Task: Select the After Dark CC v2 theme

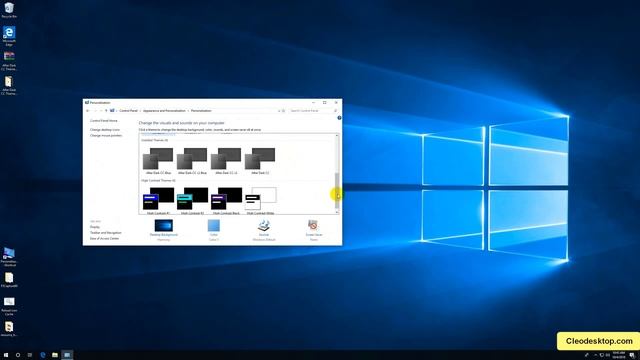Action: tap(226, 161)
